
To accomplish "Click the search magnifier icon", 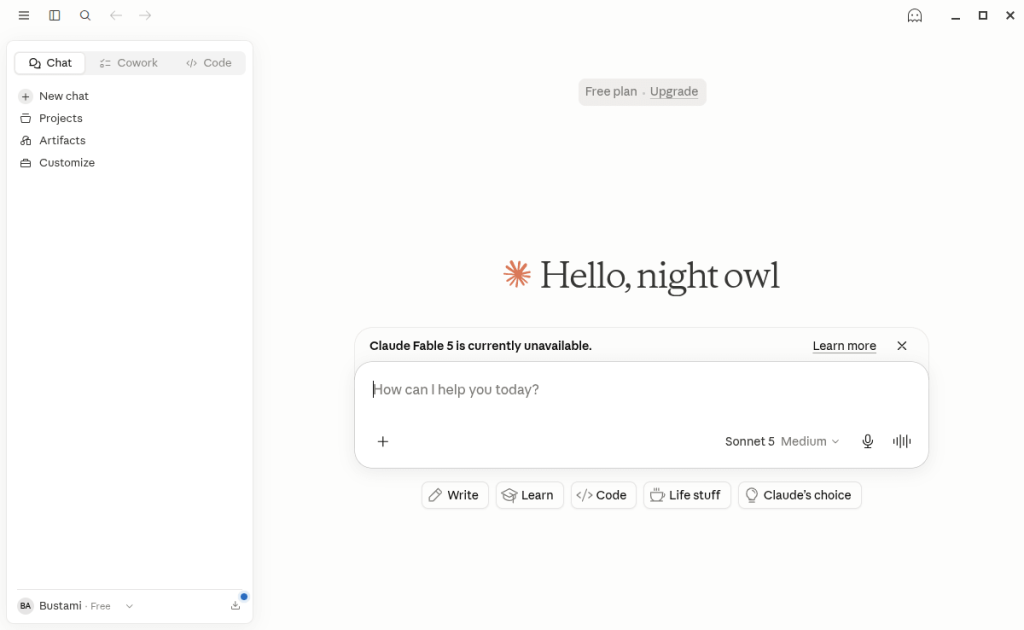I will (x=85, y=15).
